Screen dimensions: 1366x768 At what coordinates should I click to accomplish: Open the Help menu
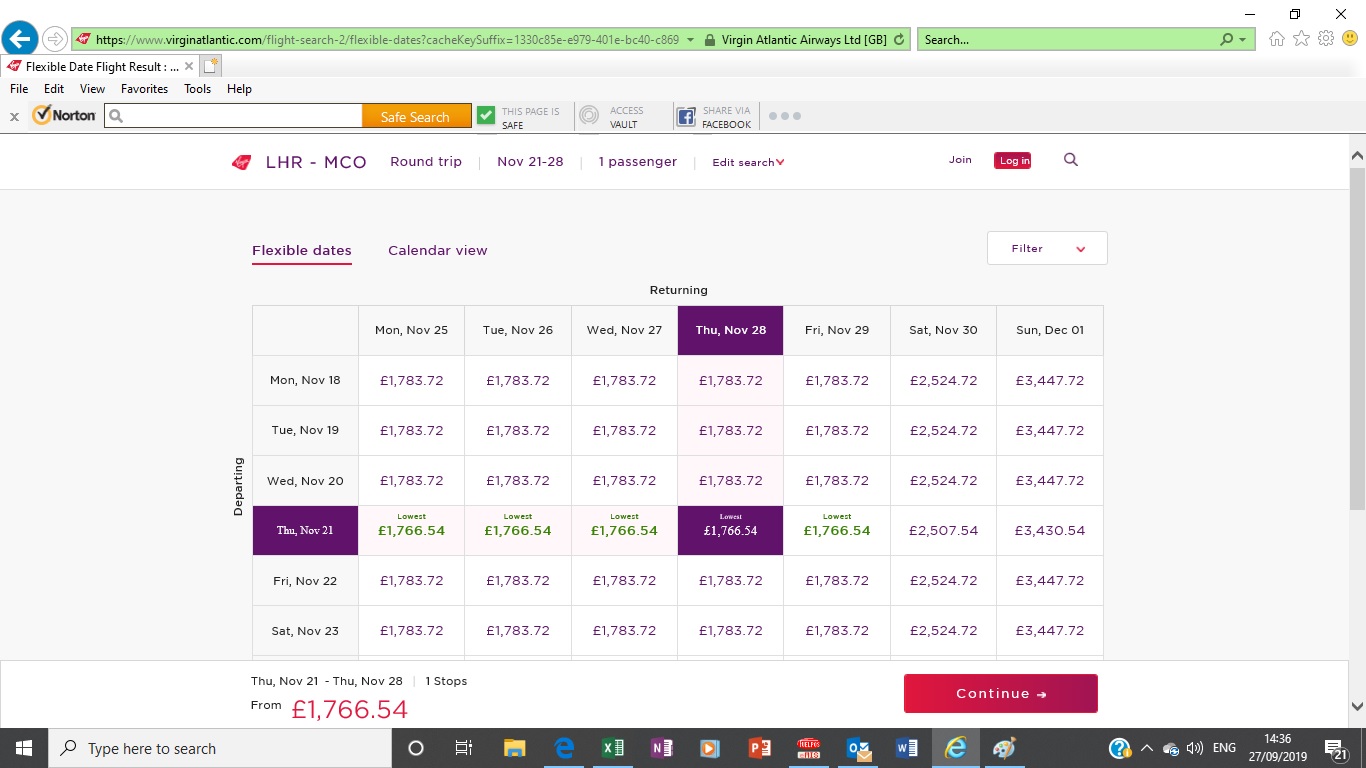(x=239, y=89)
